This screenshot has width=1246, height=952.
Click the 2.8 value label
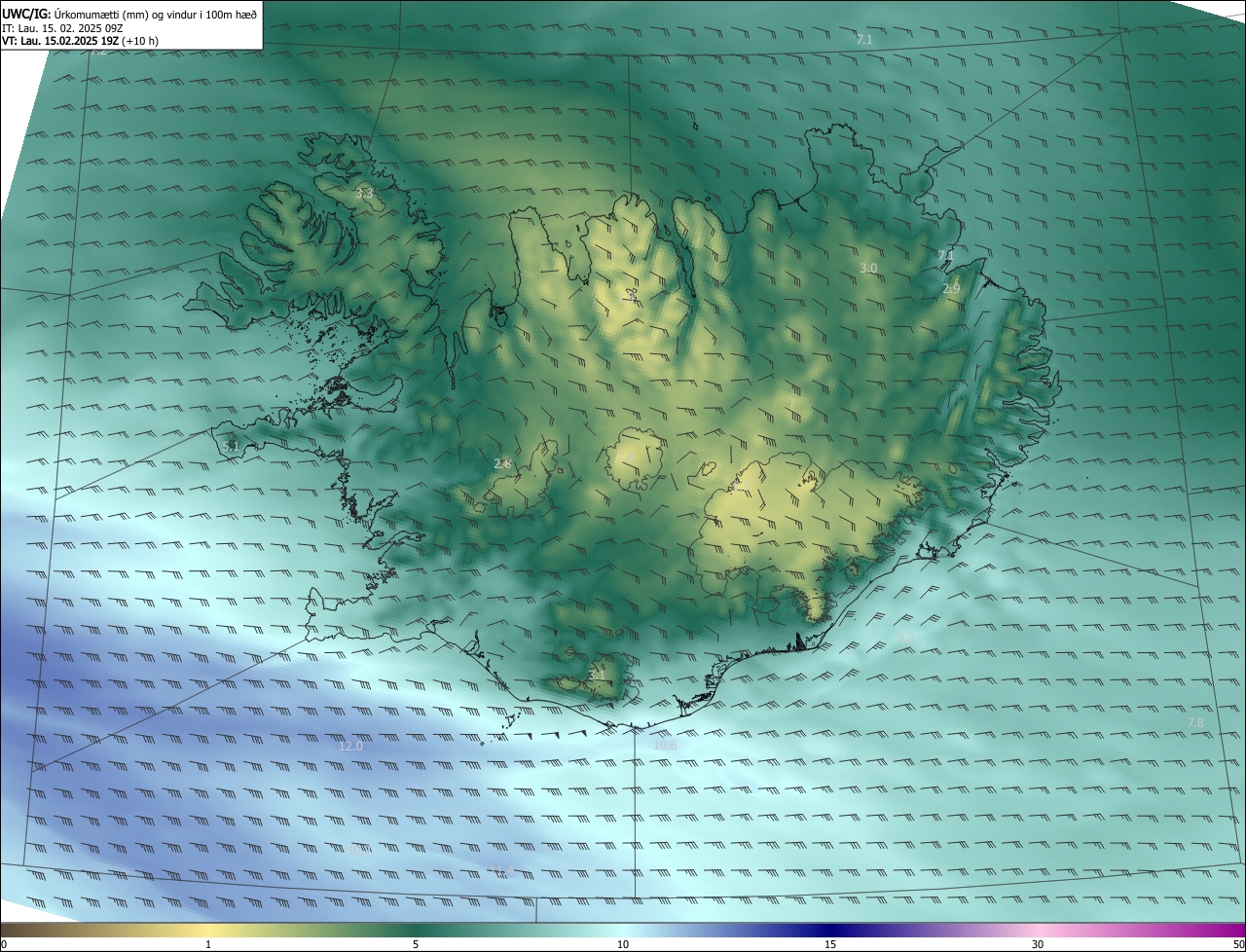click(x=502, y=464)
